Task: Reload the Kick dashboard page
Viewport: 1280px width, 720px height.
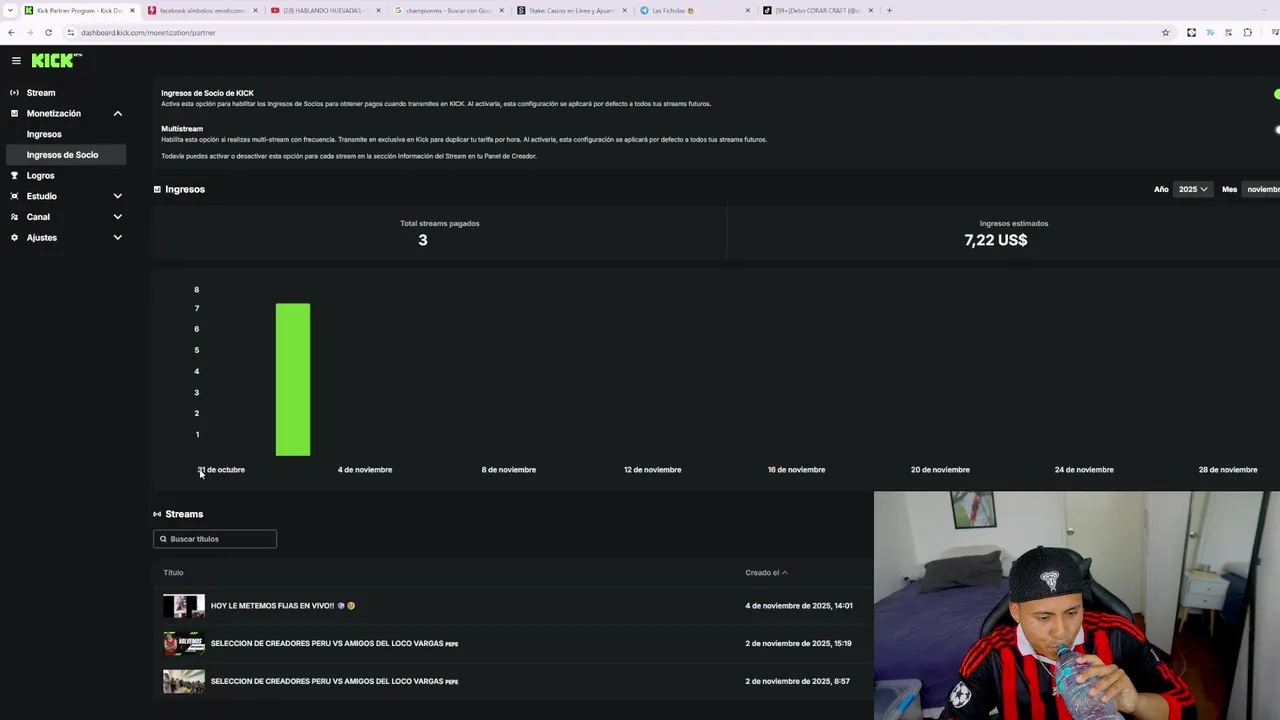Action: [x=48, y=32]
